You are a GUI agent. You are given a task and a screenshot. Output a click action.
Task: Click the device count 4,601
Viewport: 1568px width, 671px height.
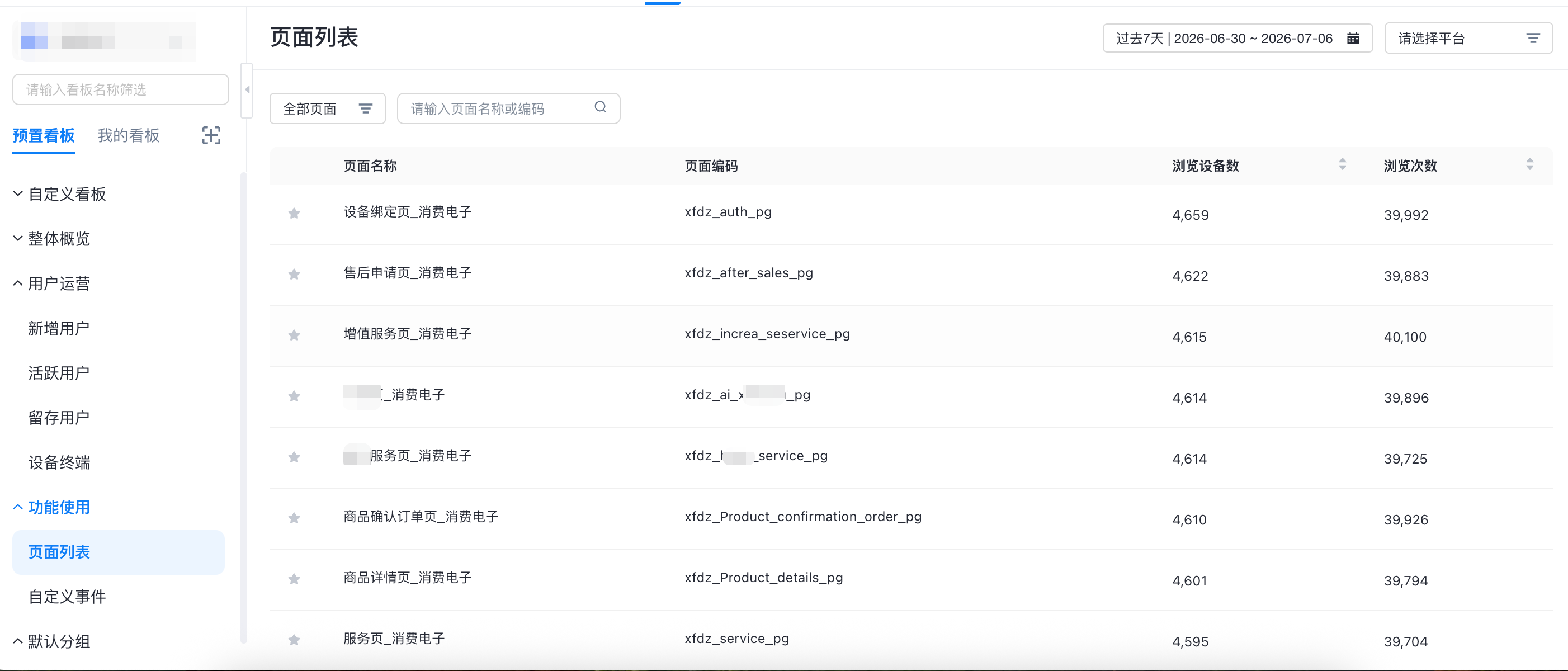coord(1191,580)
